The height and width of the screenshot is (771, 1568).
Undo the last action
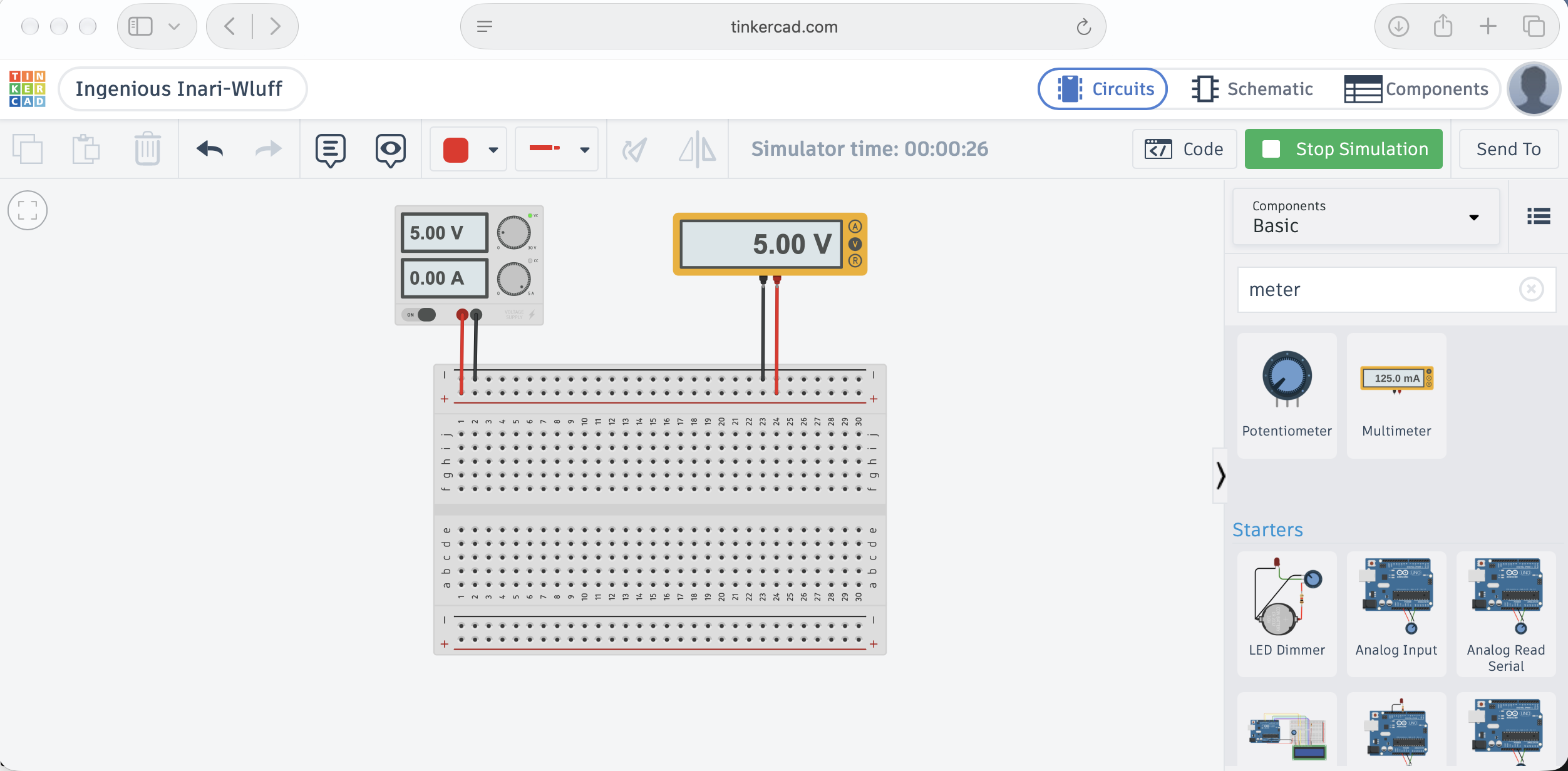209,149
